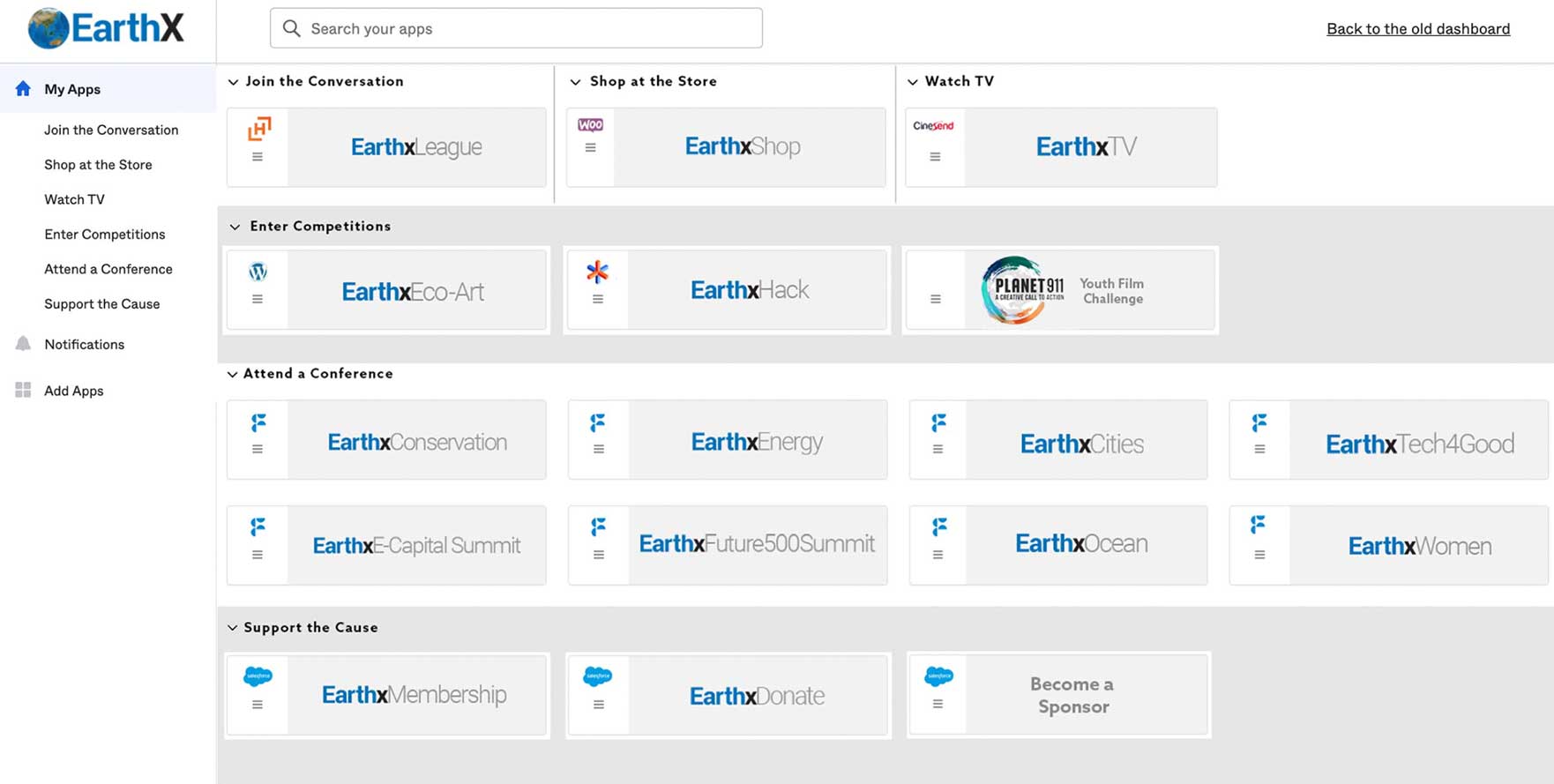The height and width of the screenshot is (784, 1554).
Task: Open the hamburger menu on the EarthxWomen card
Action: [1260, 555]
